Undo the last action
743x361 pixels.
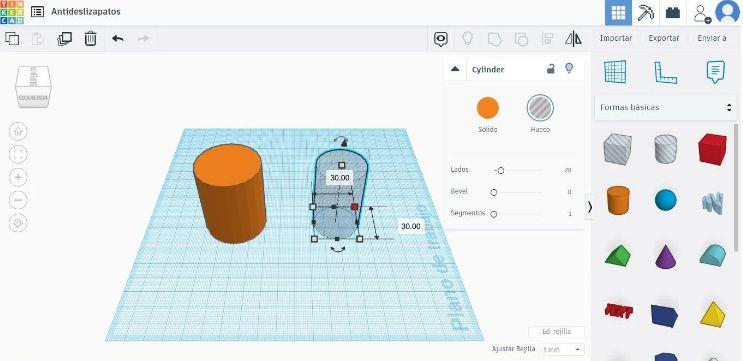(x=118, y=38)
